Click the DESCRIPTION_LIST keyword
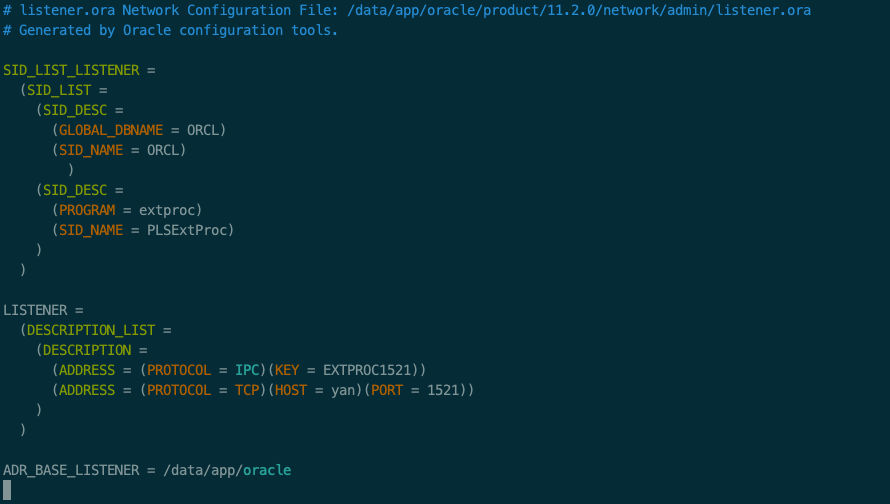This screenshot has height=504, width=890. [x=91, y=330]
